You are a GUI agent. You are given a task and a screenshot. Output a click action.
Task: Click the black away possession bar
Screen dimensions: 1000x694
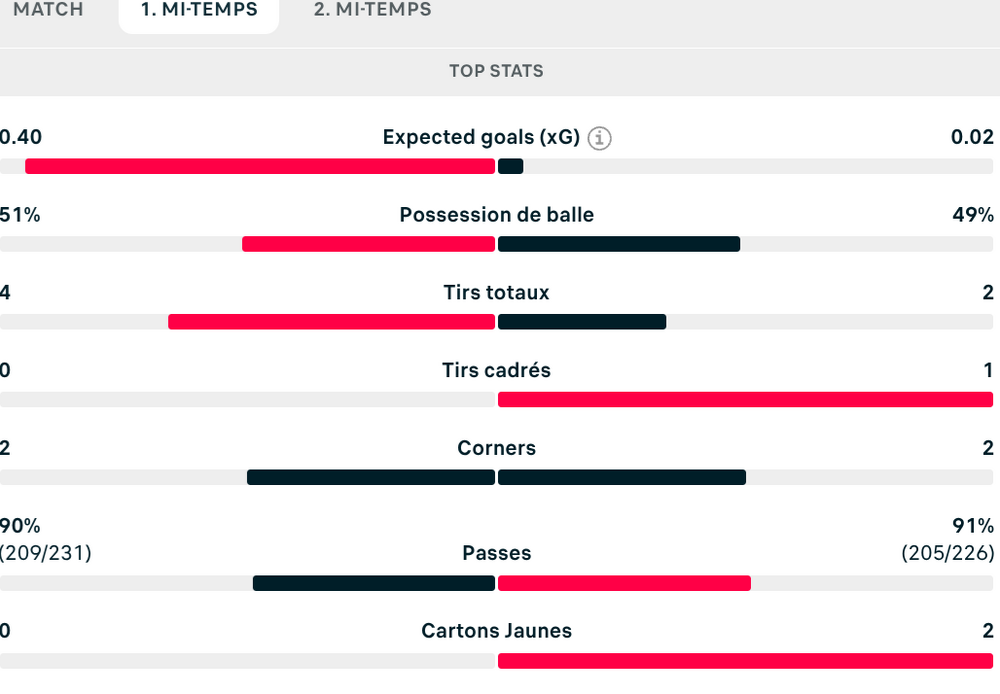pyautogui.click(x=618, y=244)
